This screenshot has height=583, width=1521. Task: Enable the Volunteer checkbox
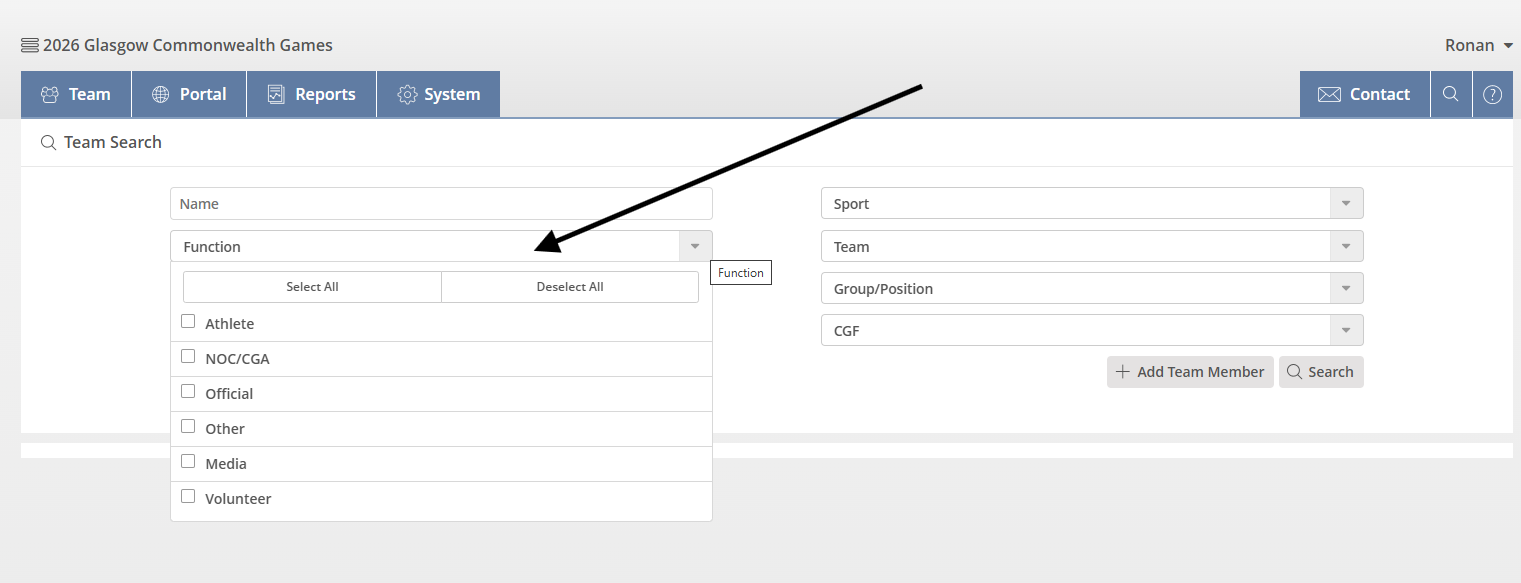tap(188, 497)
